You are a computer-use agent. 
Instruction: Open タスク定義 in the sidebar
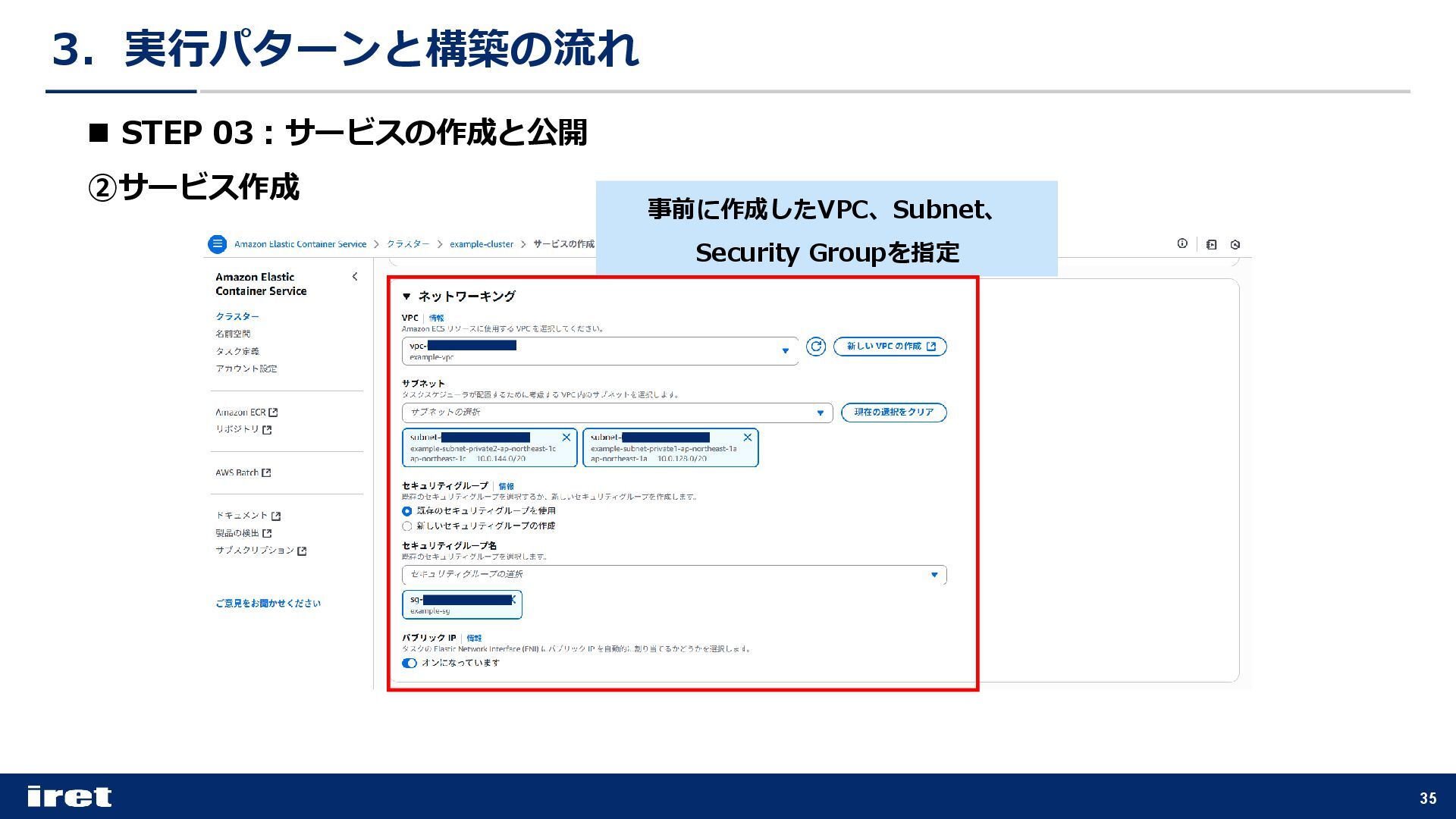point(237,351)
